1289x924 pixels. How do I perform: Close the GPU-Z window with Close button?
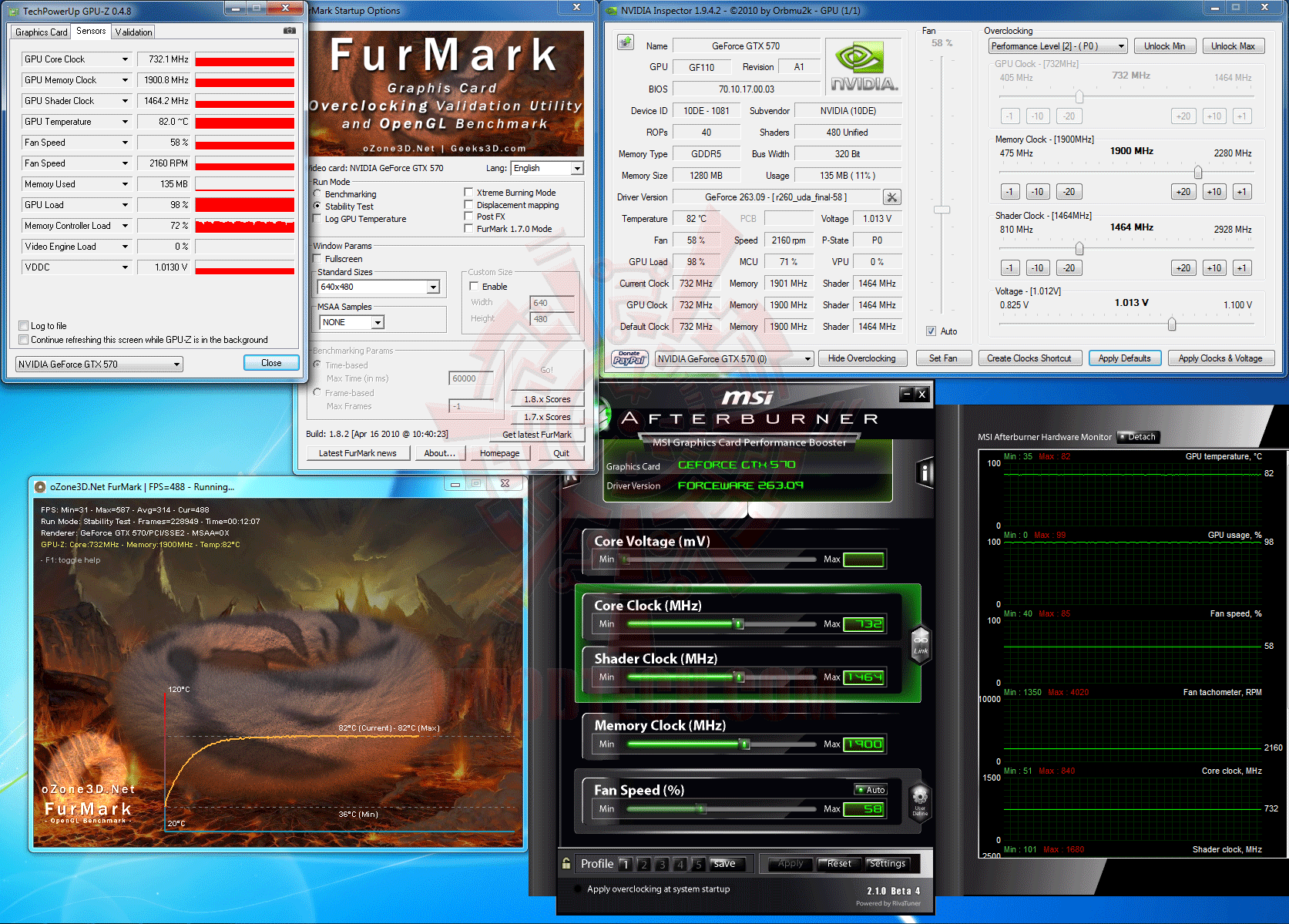click(x=271, y=363)
